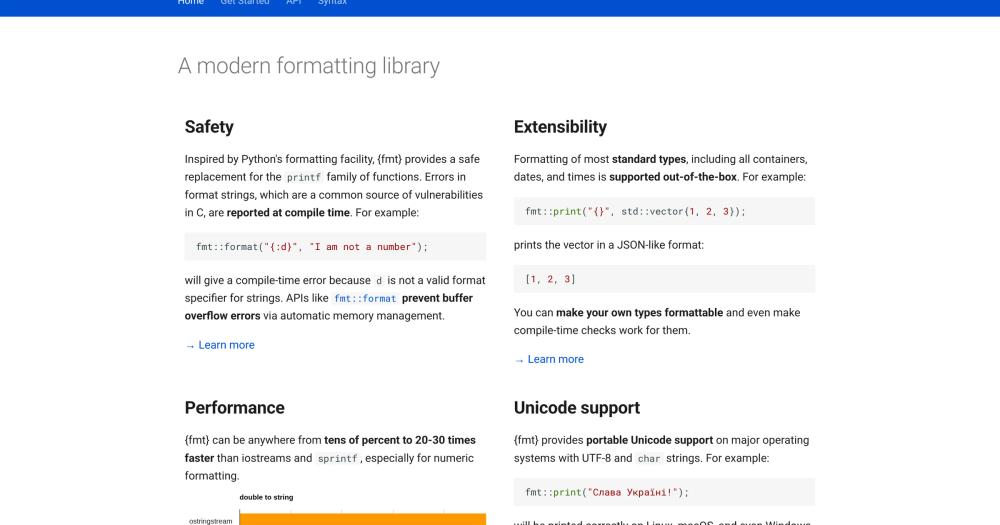
Task: Click bold text 'standard types'
Action: 649,159
